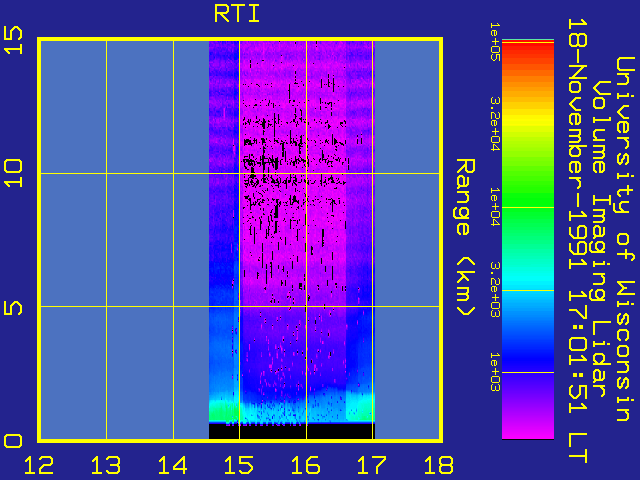Viewport: 640px width, 480px height.
Task: Click the colorbar label 3.2e+04
Action: click(x=495, y=124)
